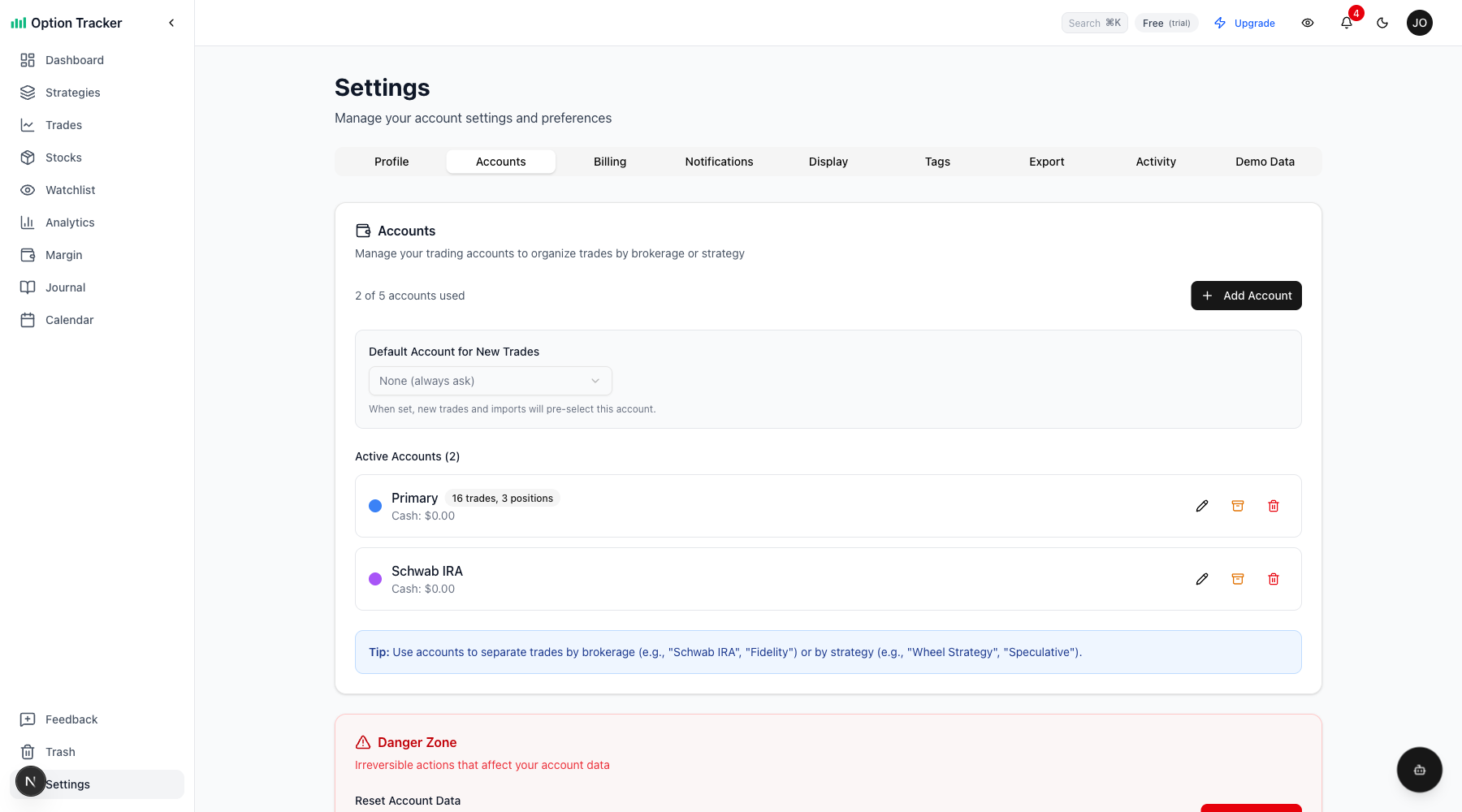
Task: Open Calendar from the sidebar
Action: coord(69,320)
